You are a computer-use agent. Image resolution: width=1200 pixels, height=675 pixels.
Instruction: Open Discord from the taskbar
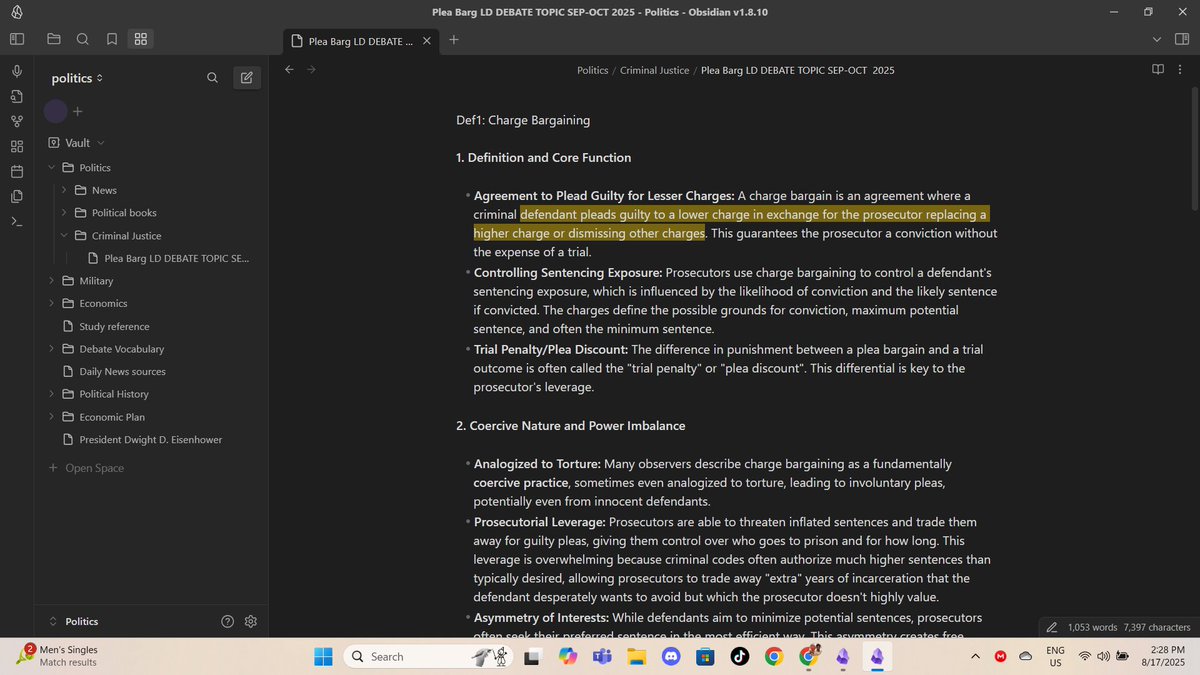click(671, 656)
